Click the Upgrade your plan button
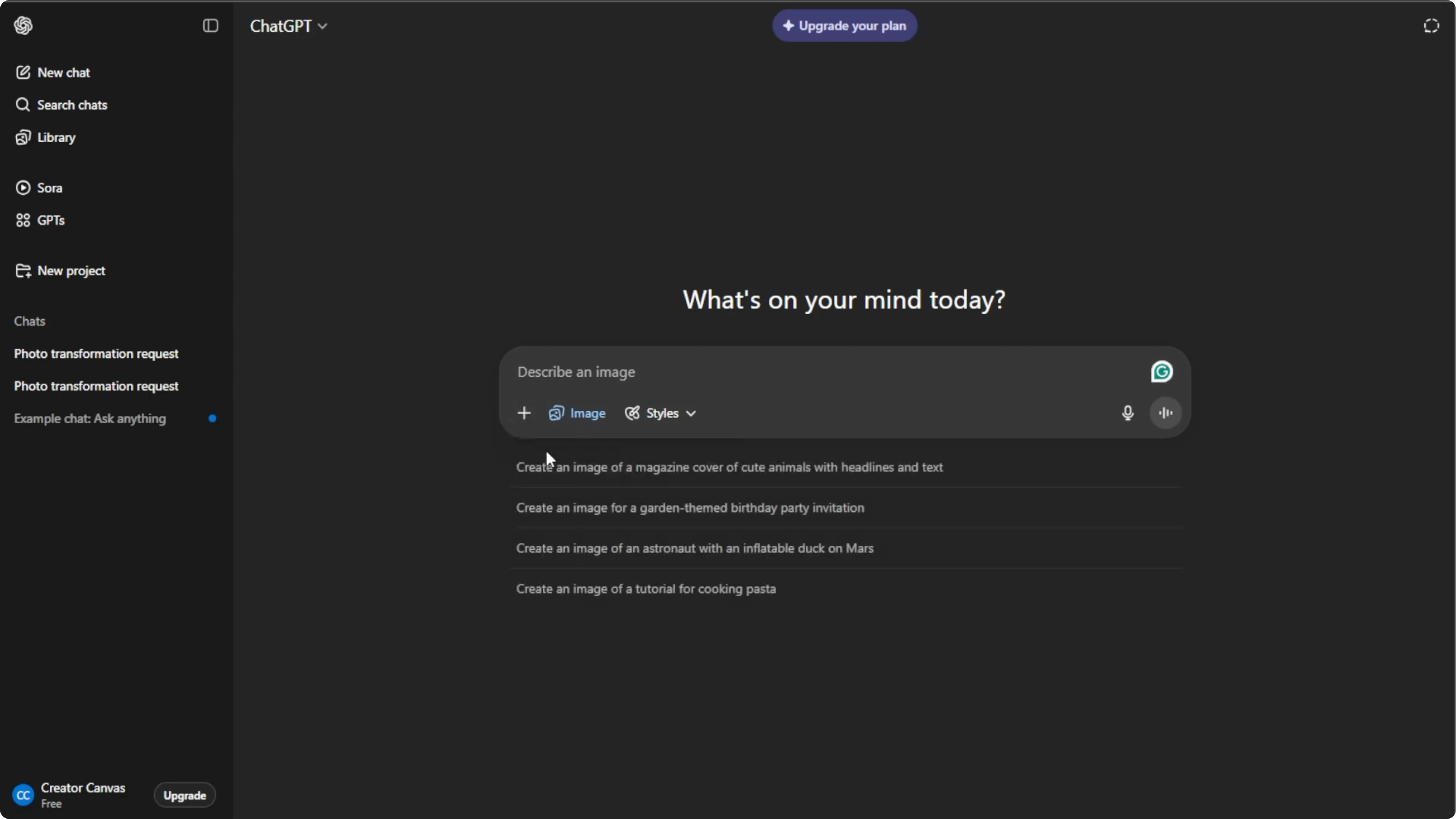 844,25
